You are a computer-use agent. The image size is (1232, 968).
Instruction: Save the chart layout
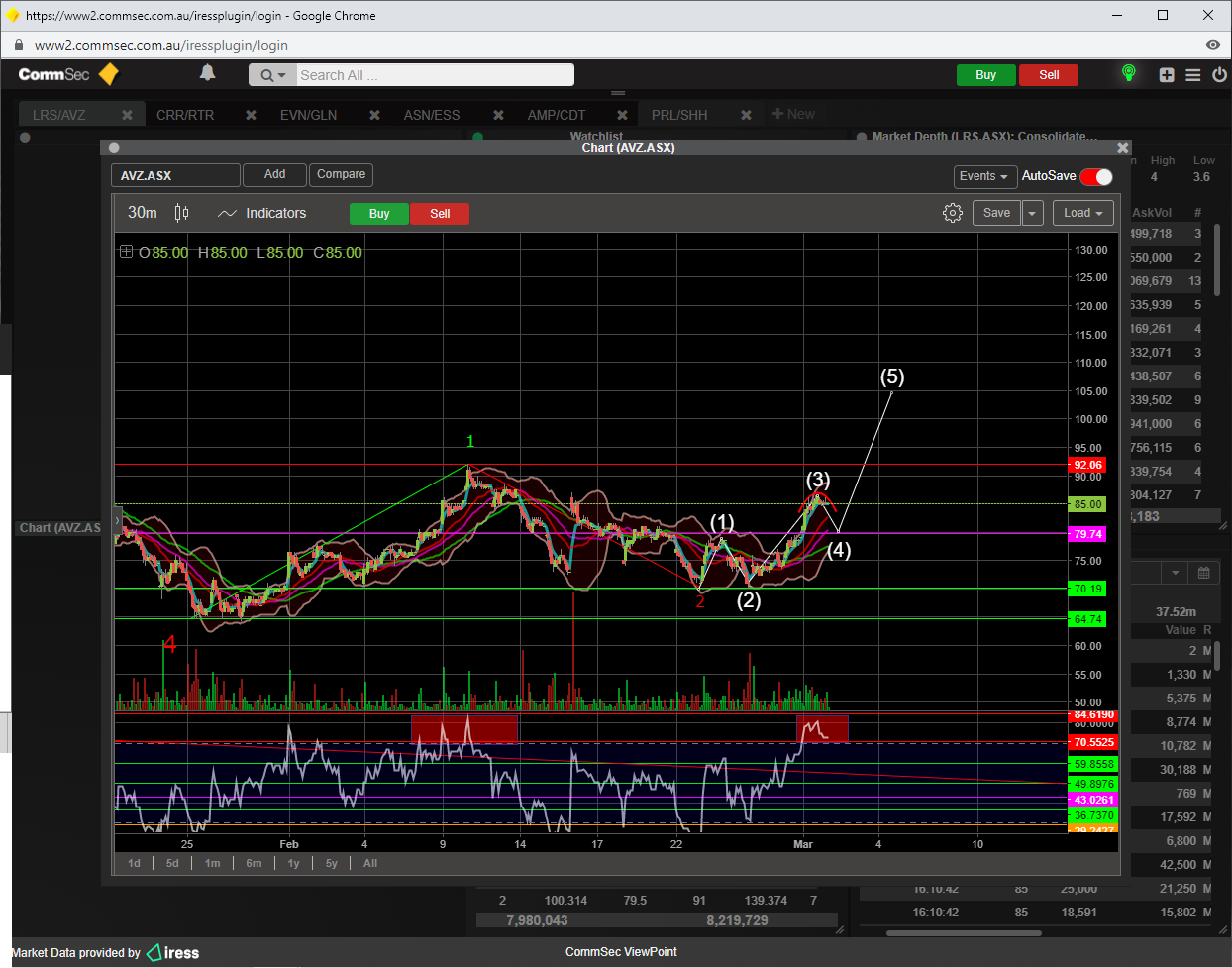coord(996,213)
